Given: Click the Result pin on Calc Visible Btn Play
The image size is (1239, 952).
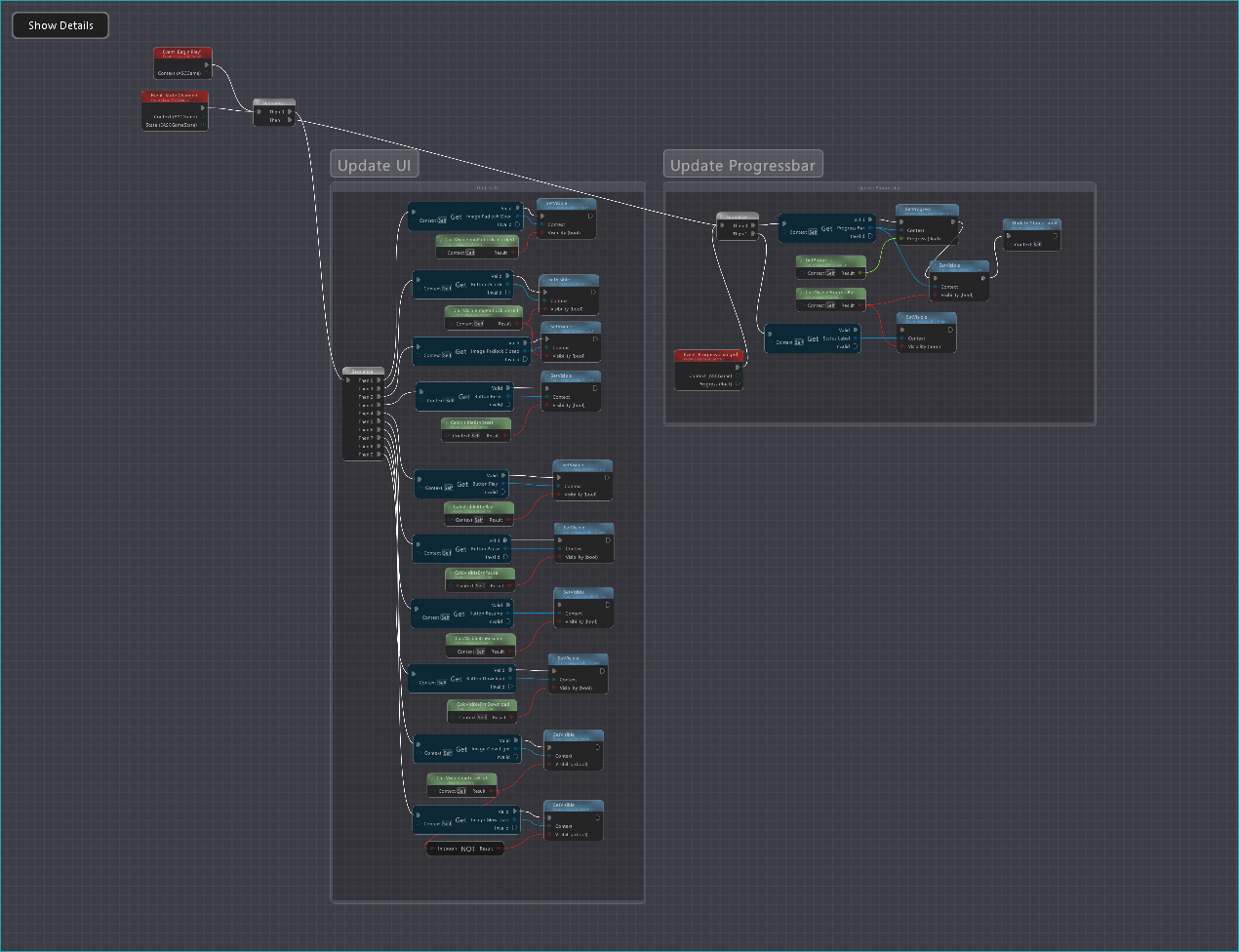Looking at the screenshot, I should [x=508, y=520].
